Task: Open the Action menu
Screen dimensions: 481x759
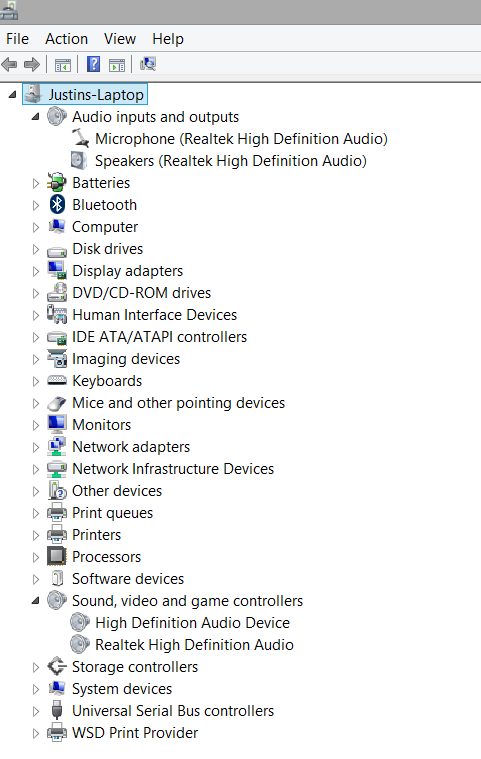Action: coord(66,39)
